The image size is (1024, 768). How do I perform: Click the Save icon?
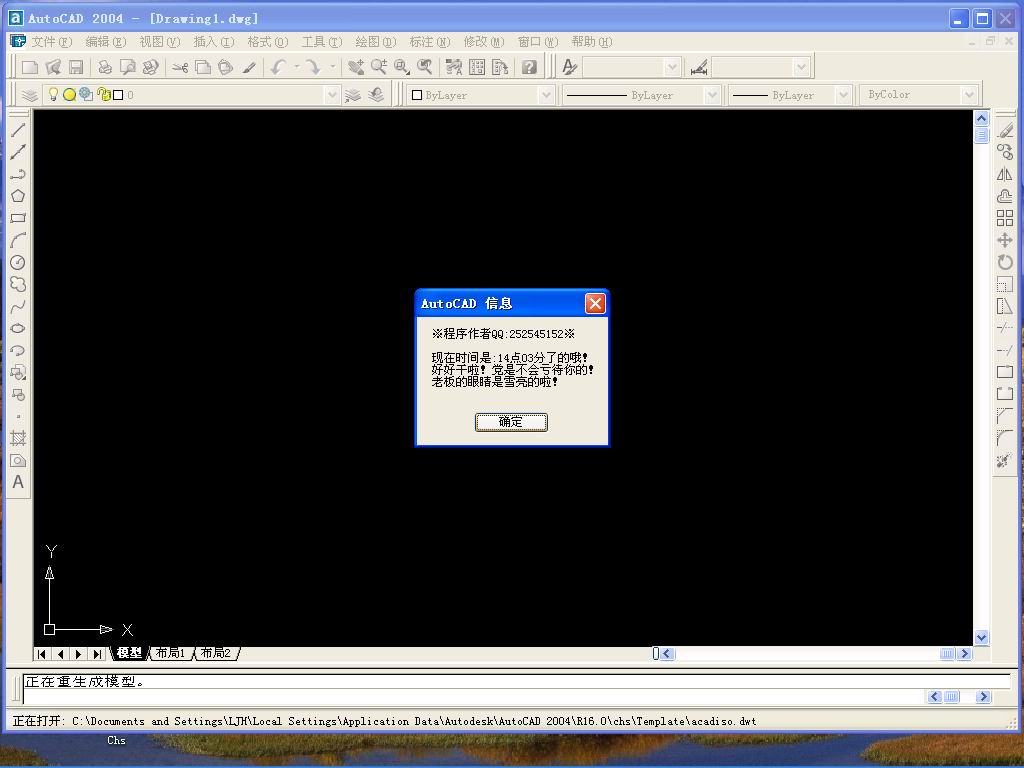pyautogui.click(x=76, y=67)
